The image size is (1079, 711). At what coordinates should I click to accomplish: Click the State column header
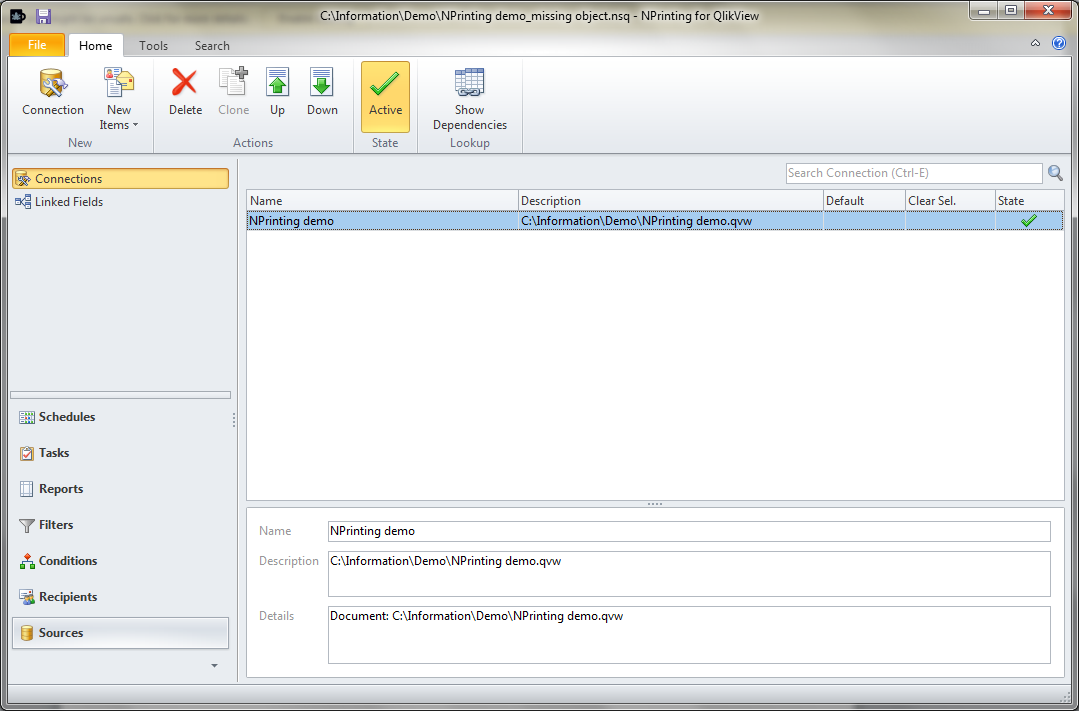pos(1029,200)
